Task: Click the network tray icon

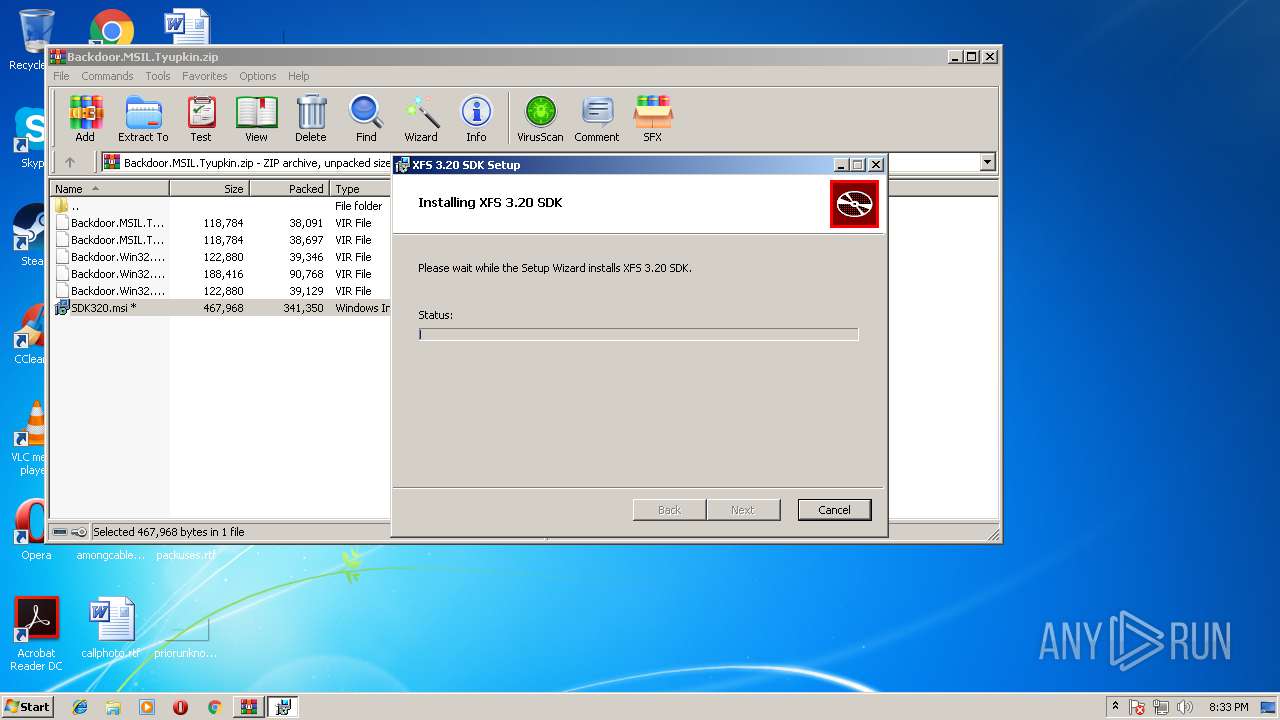Action: click(x=1161, y=707)
